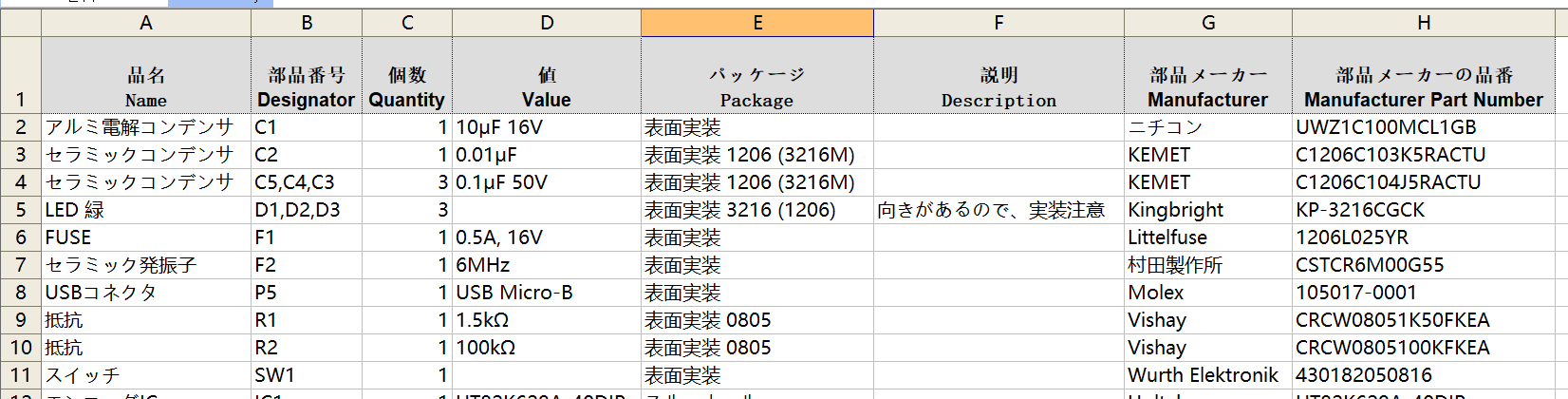Select column D header
Image resolution: width=1568 pixels, height=399 pixels.
click(547, 23)
